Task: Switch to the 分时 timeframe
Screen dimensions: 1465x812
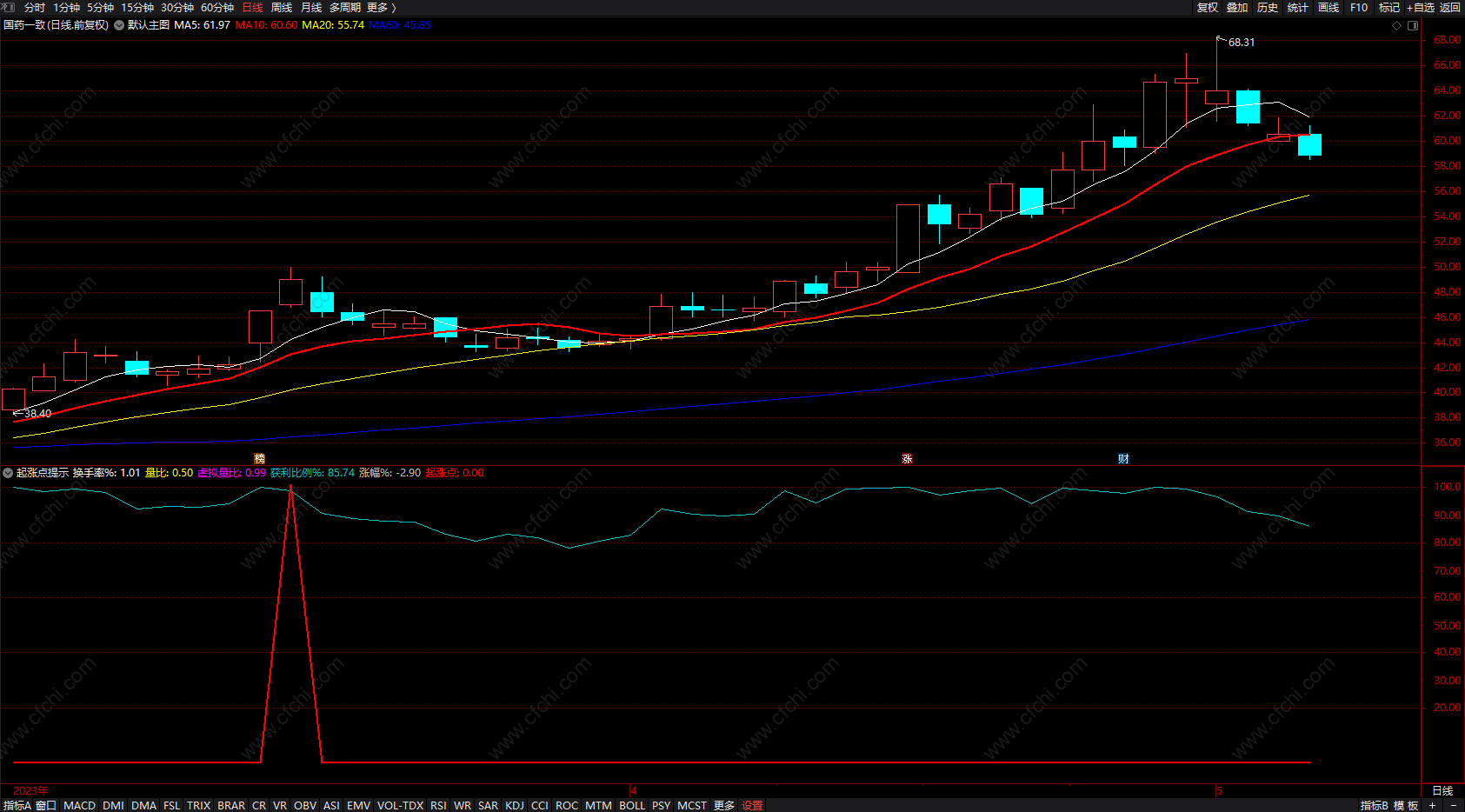Action: click(35, 7)
